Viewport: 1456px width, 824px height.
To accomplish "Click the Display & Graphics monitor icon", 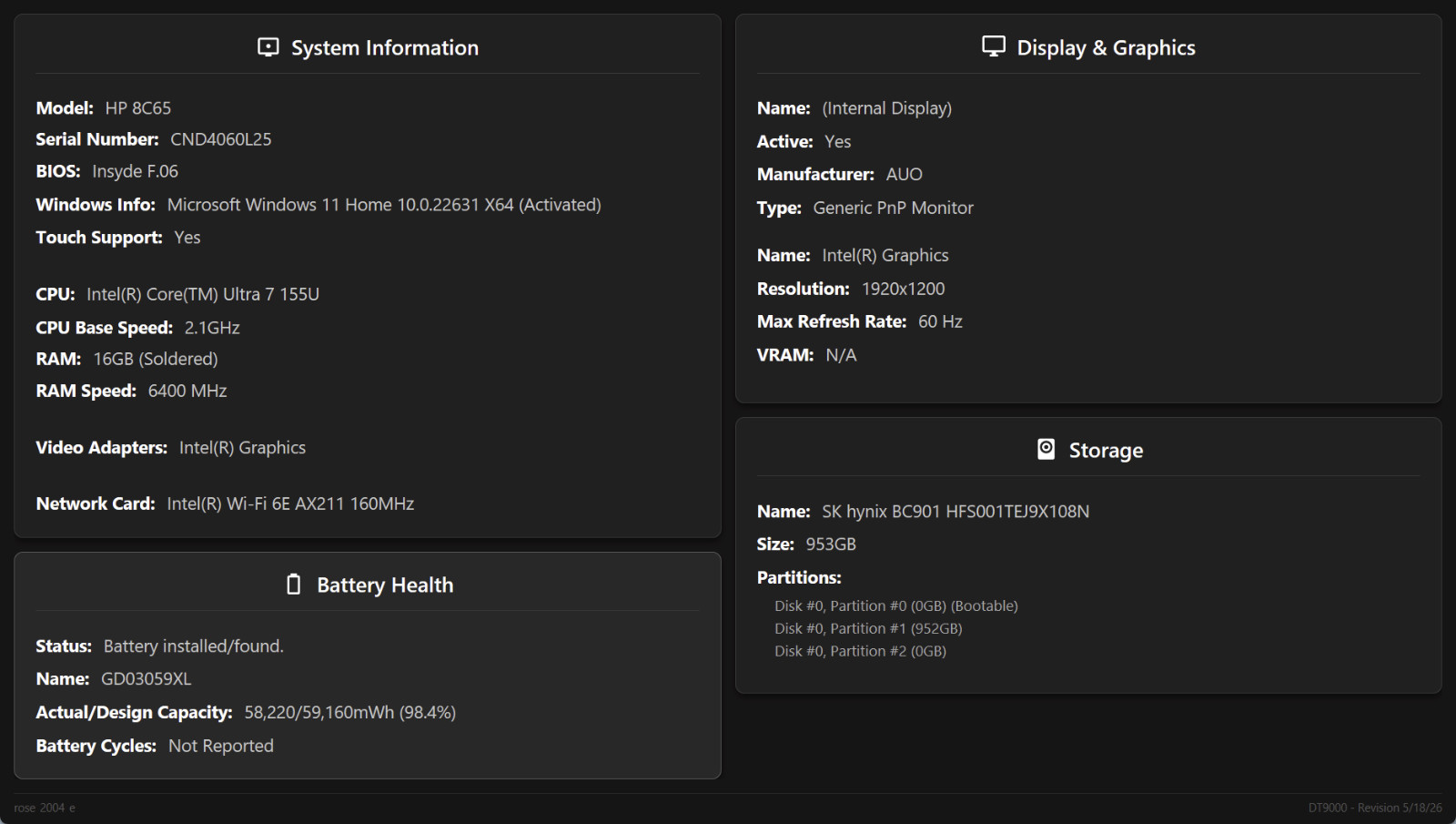I will click(994, 46).
